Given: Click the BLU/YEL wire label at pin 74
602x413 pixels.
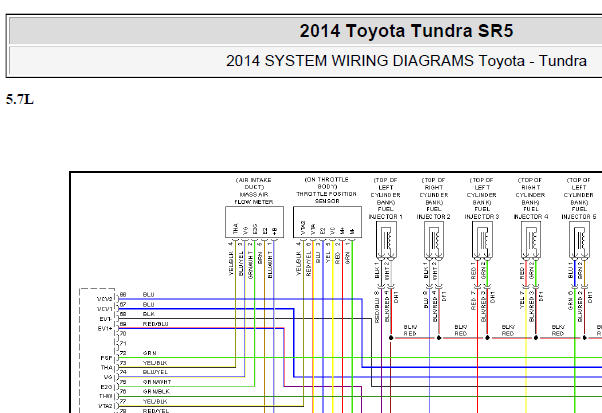Looking at the screenshot, I should [x=155, y=372].
